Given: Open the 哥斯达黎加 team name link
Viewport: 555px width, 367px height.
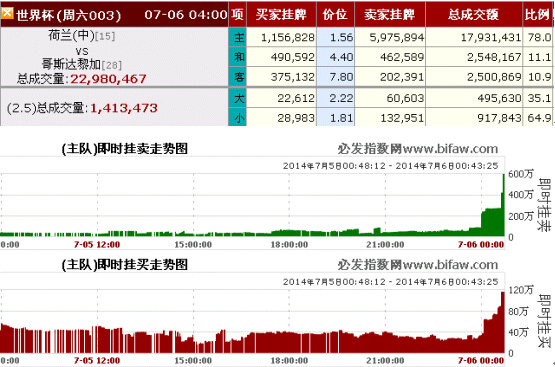Looking at the screenshot, I should pyautogui.click(x=71, y=64).
